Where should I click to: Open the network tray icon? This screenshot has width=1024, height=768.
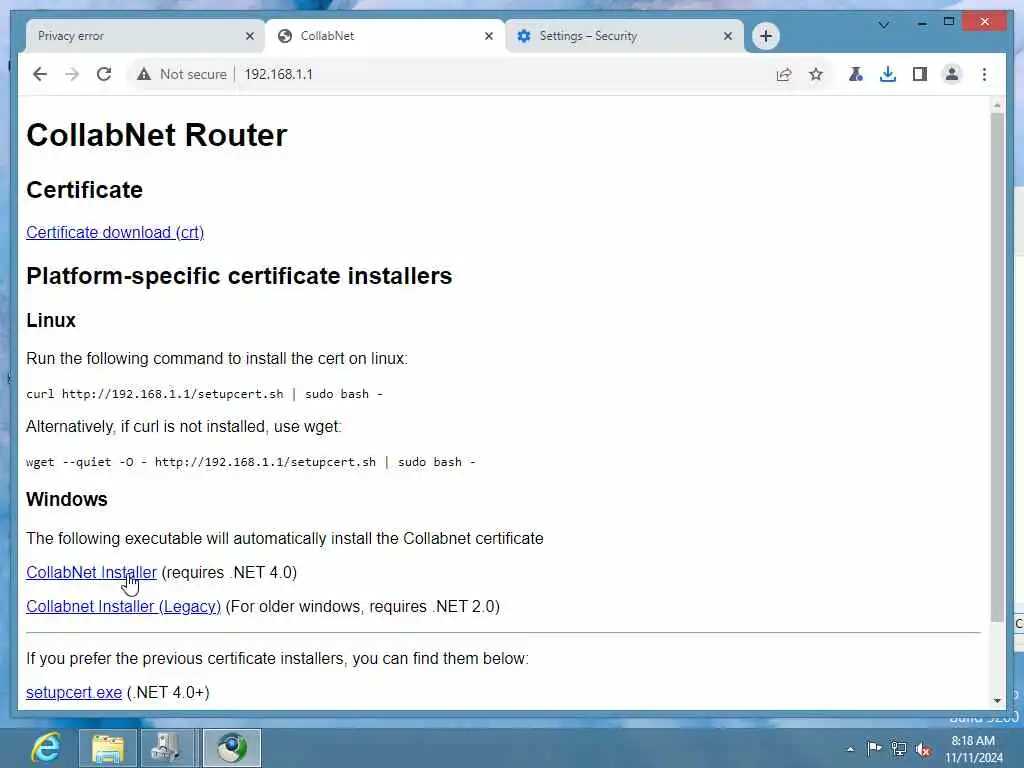click(899, 749)
